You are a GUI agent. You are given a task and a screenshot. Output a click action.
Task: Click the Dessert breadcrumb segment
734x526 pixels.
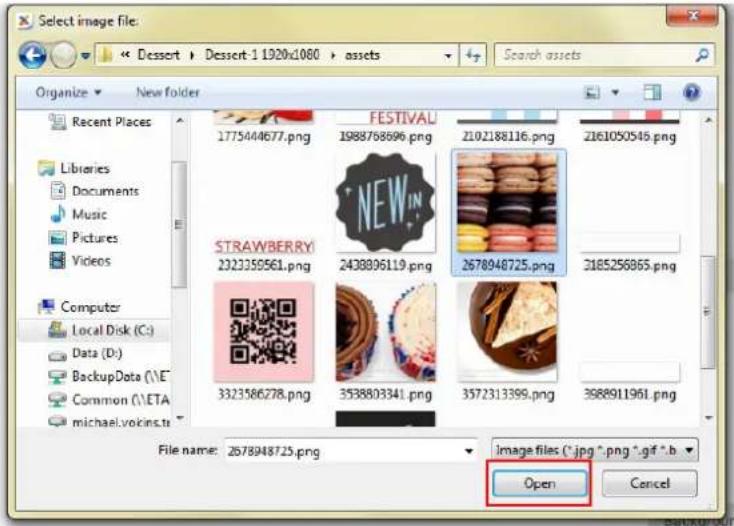(158, 55)
